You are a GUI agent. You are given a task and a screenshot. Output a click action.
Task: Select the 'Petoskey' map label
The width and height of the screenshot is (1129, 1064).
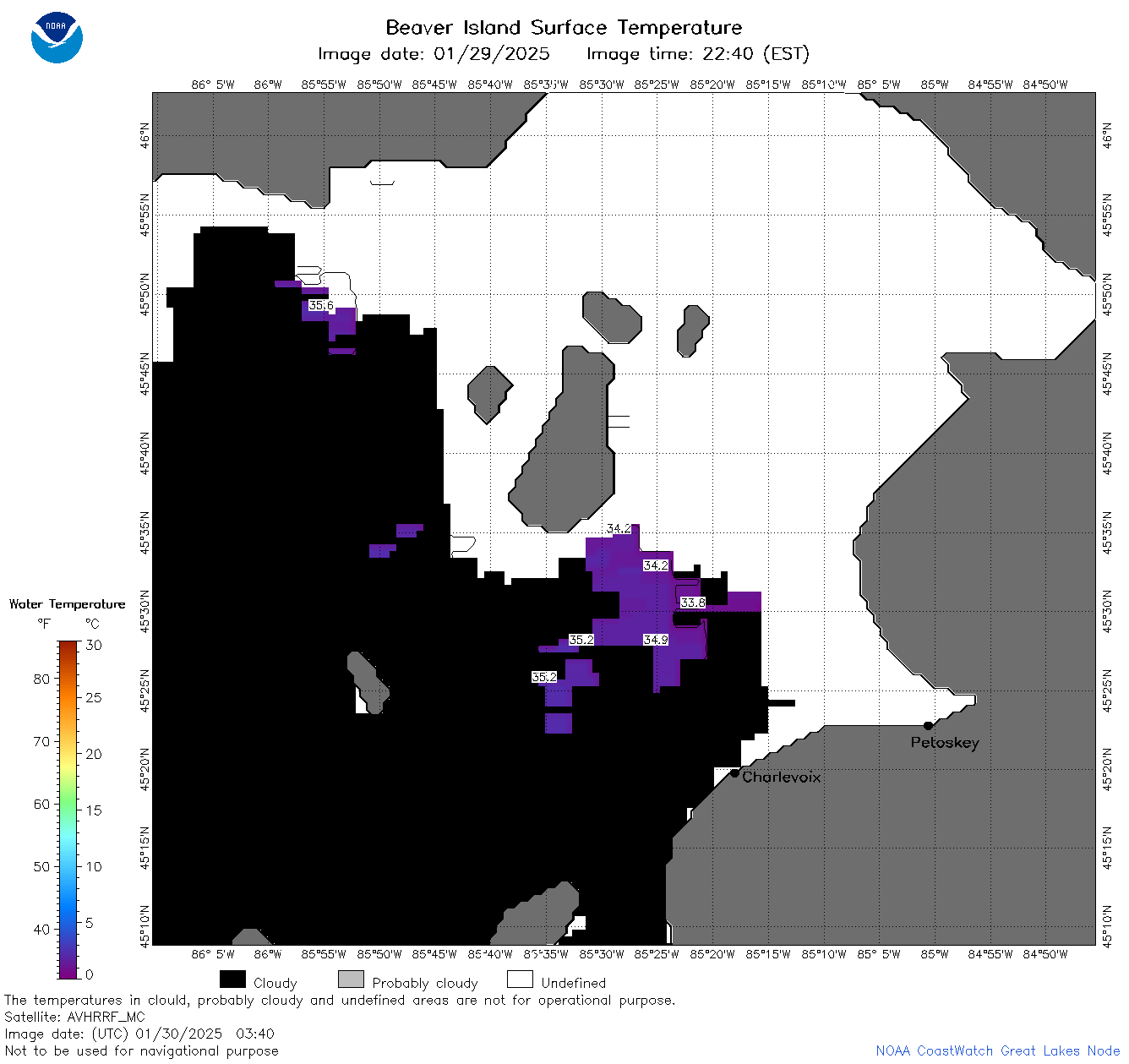pyautogui.click(x=945, y=743)
